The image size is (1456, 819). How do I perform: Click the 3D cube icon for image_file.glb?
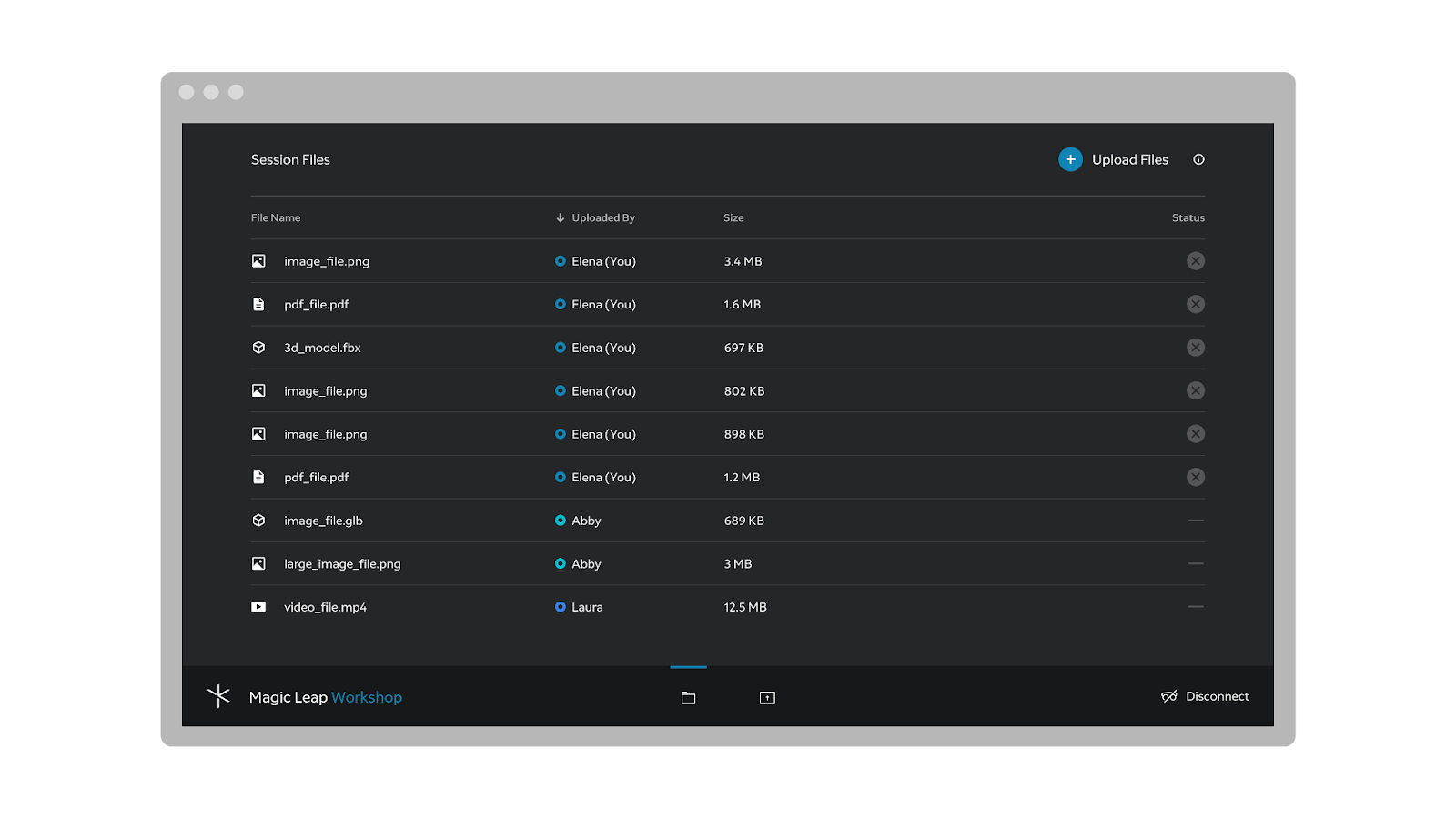pyautogui.click(x=258, y=521)
